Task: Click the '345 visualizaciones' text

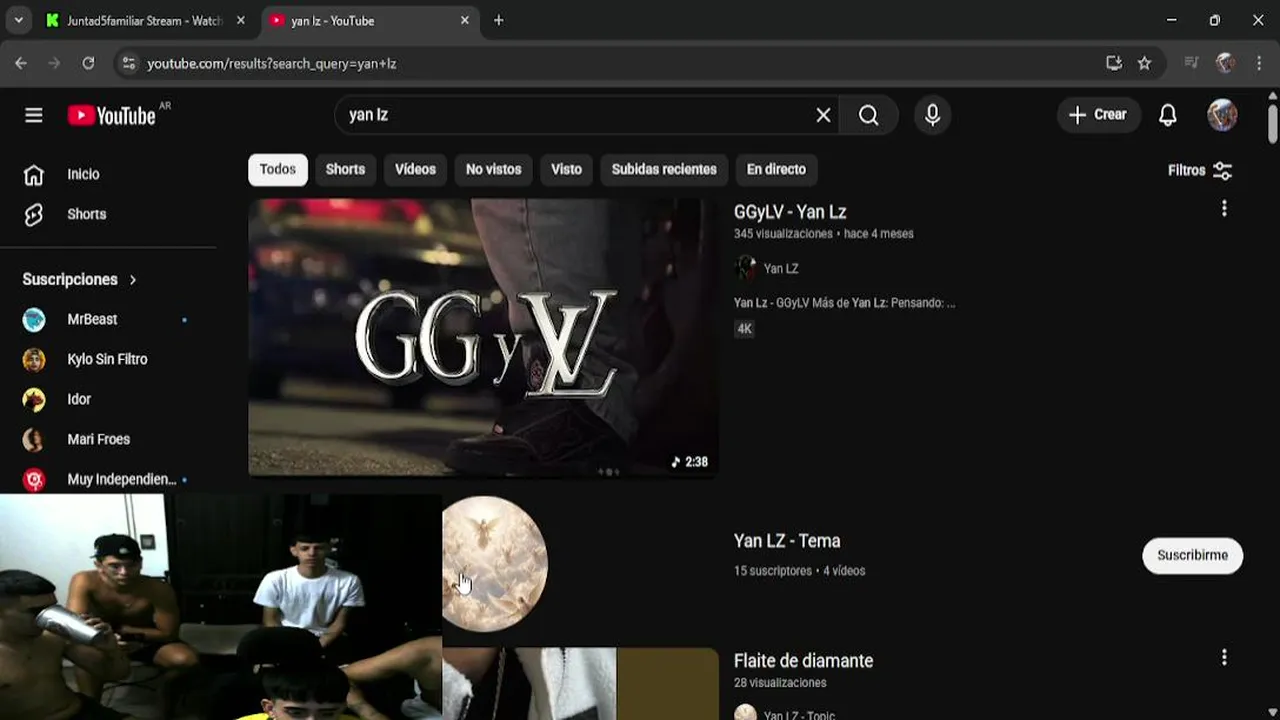Action: click(x=783, y=234)
